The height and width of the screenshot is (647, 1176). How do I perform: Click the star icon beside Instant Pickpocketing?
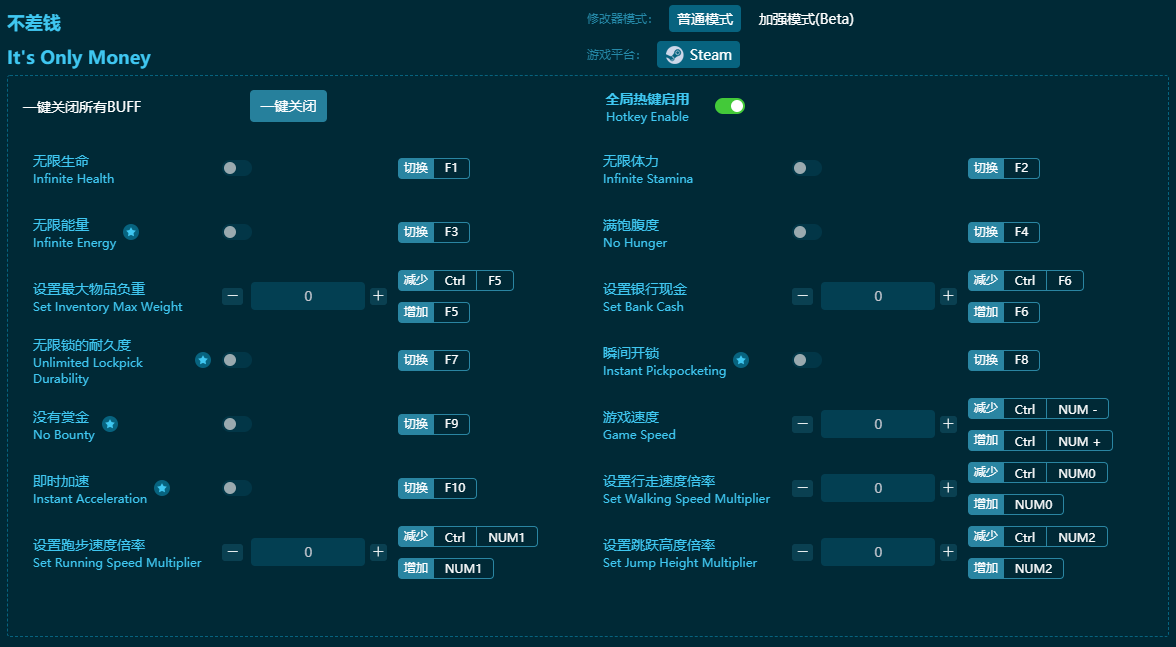pyautogui.click(x=741, y=360)
